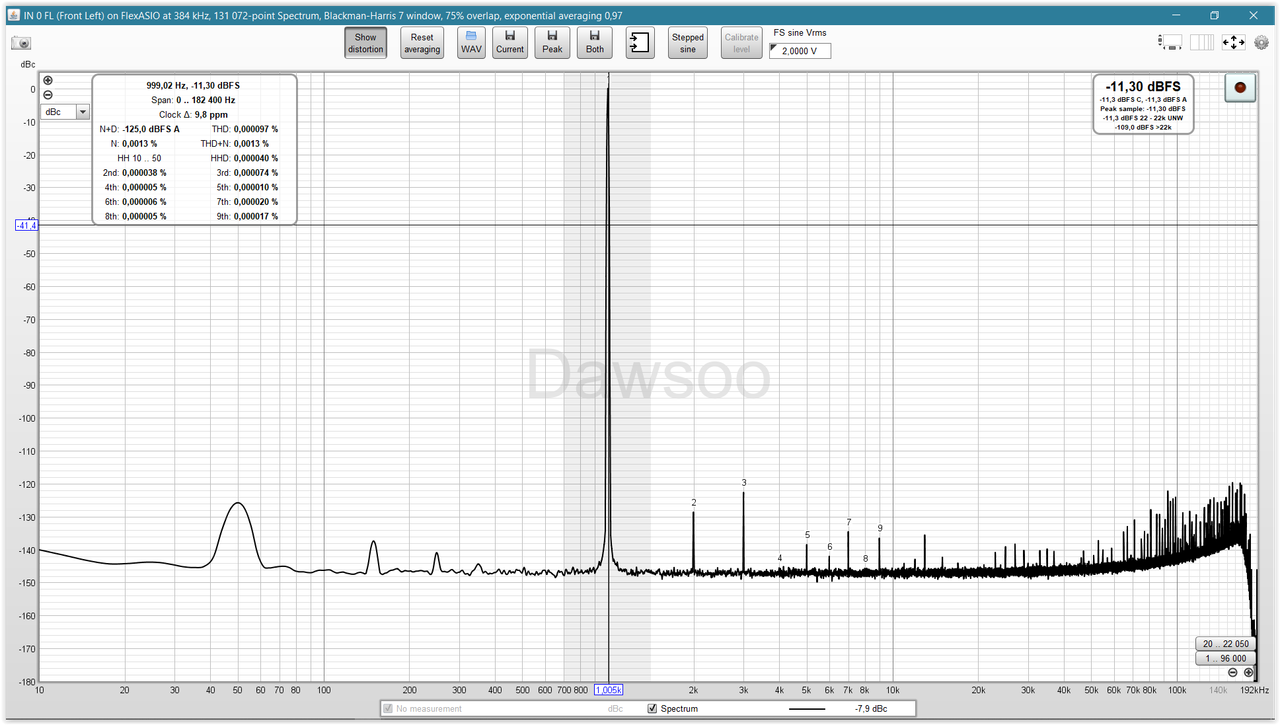Click the Span 0 .. 182 400 Hz text
The height and width of the screenshot is (725, 1280).
pyautogui.click(x=194, y=100)
